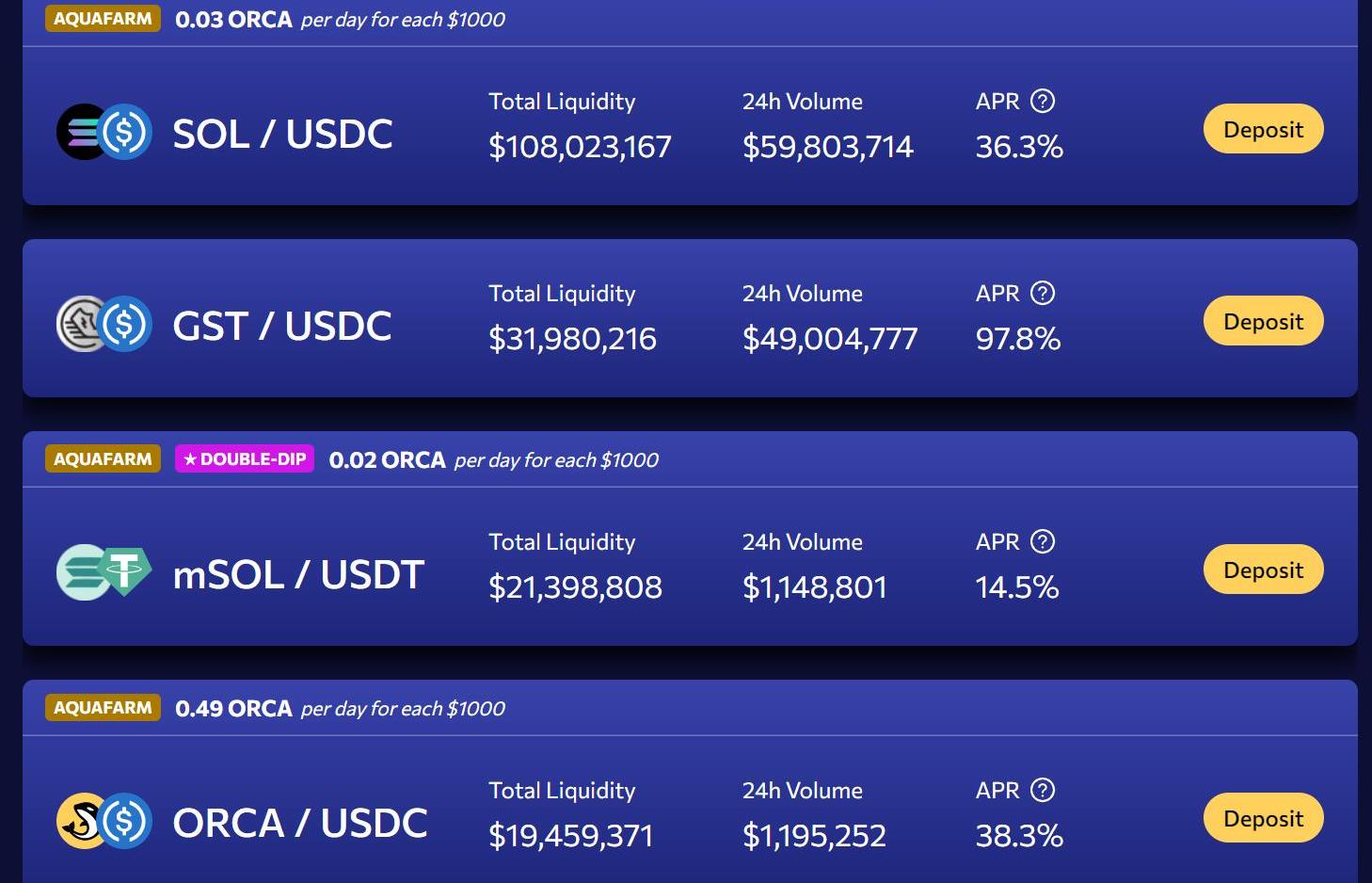Screen dimensions: 1372x883
Task: Click the Aquafarm badge above ORCA / USDC
Action: click(103, 708)
